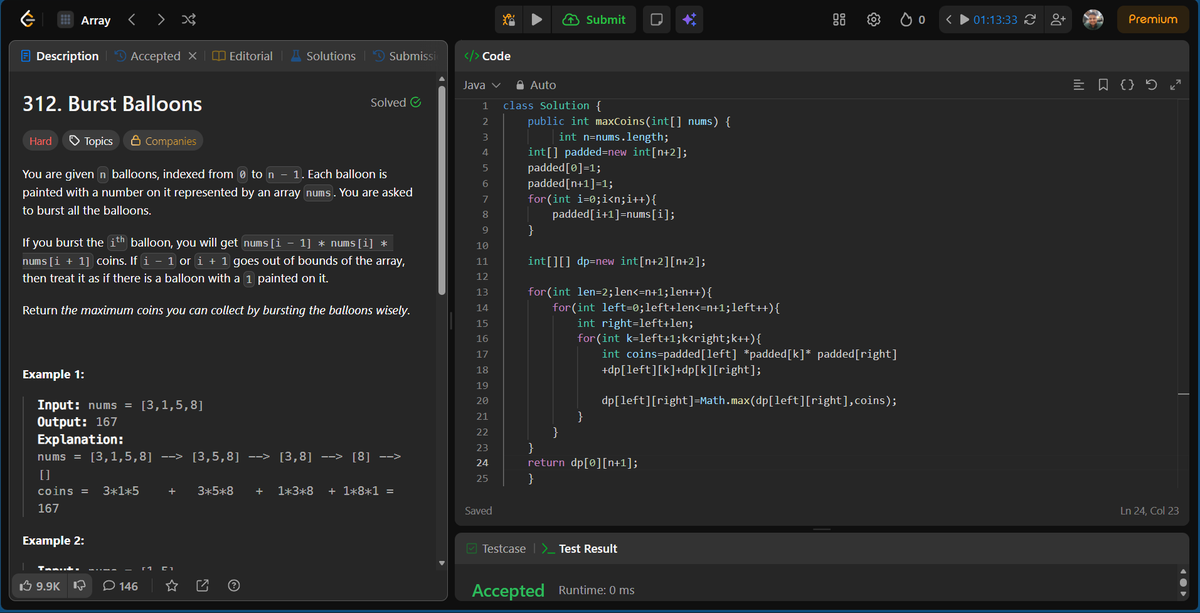Open the Auto lock option
The height and width of the screenshot is (613, 1200).
(536, 85)
